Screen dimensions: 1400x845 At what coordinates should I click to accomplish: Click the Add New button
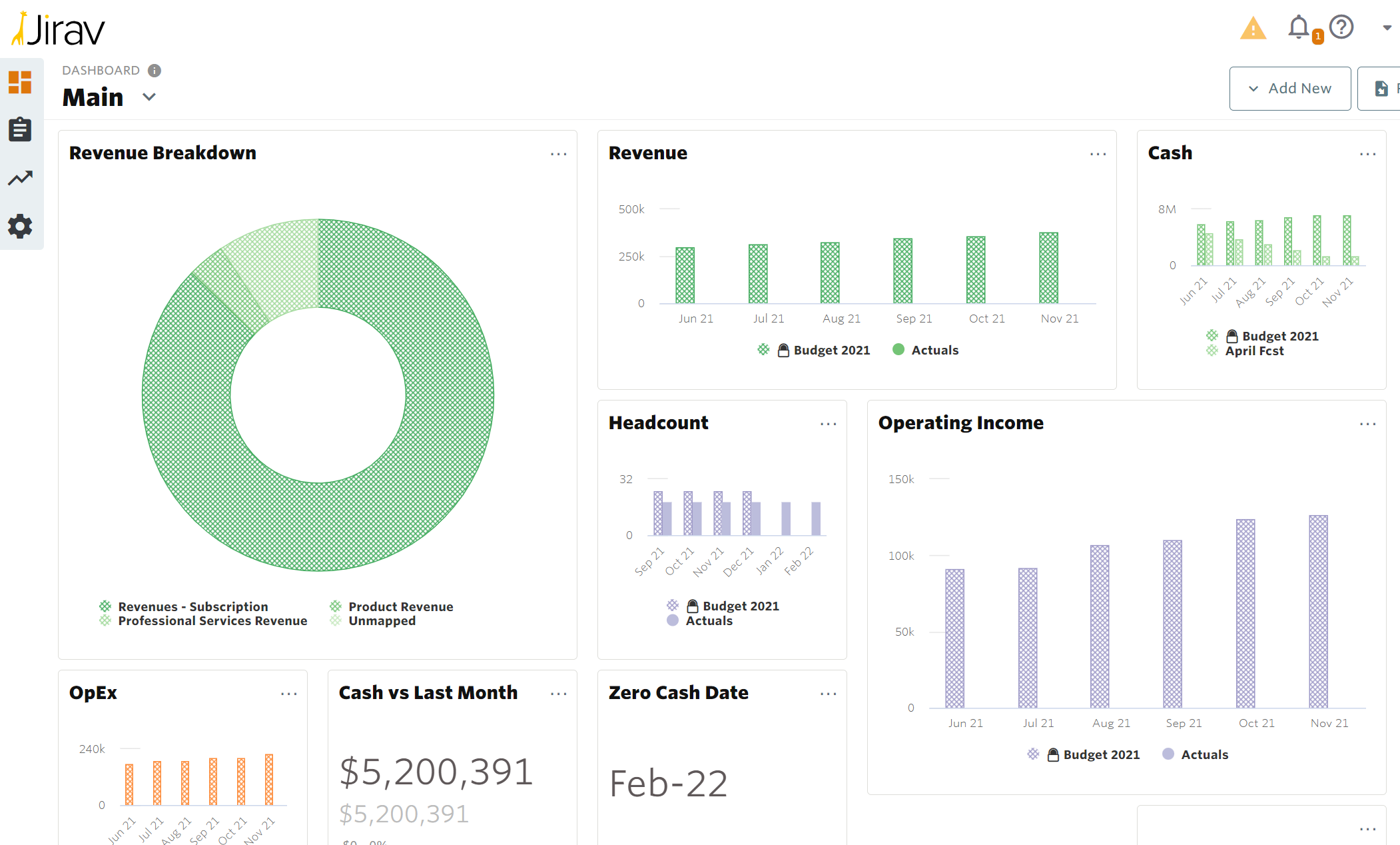(x=1289, y=88)
